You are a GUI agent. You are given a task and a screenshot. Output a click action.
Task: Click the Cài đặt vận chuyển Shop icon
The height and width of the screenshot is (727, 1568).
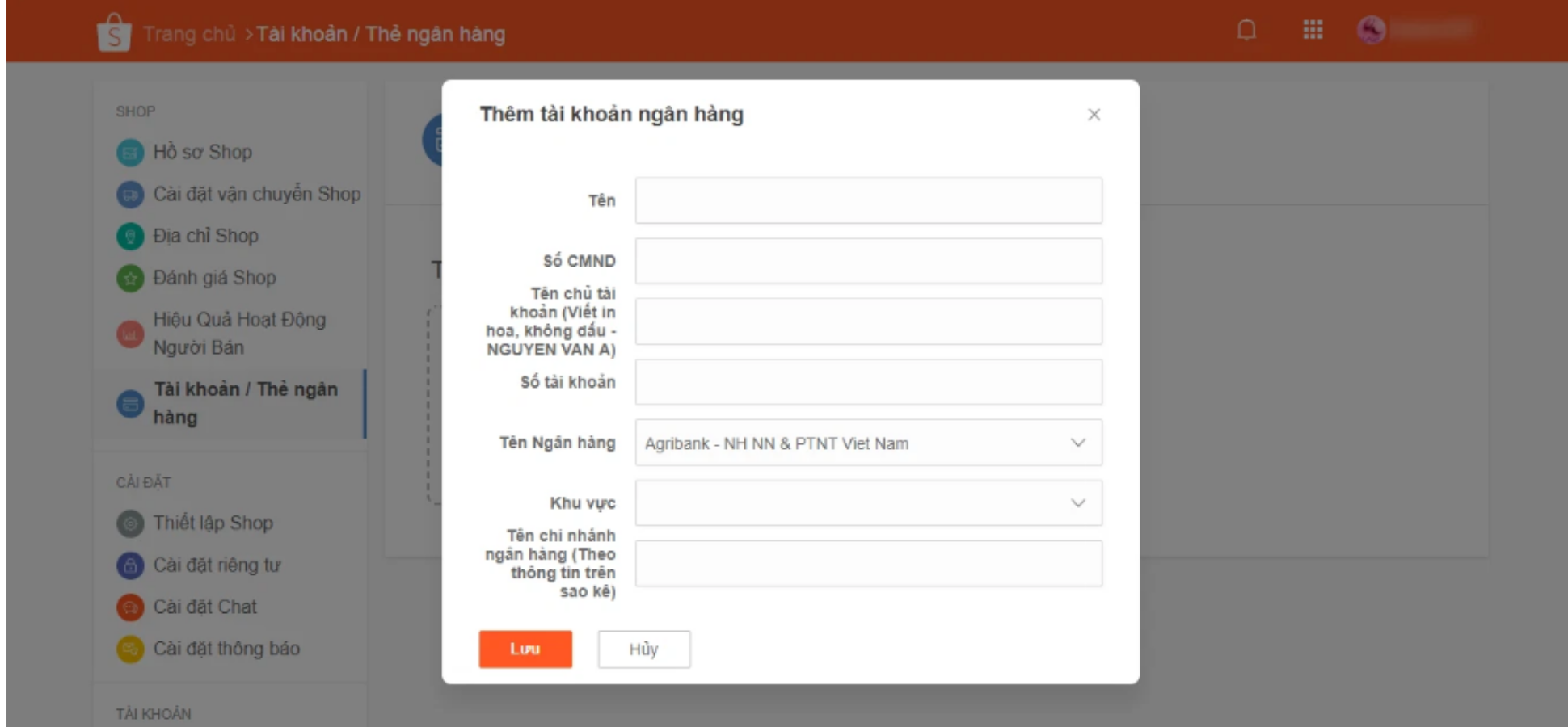pyautogui.click(x=130, y=195)
